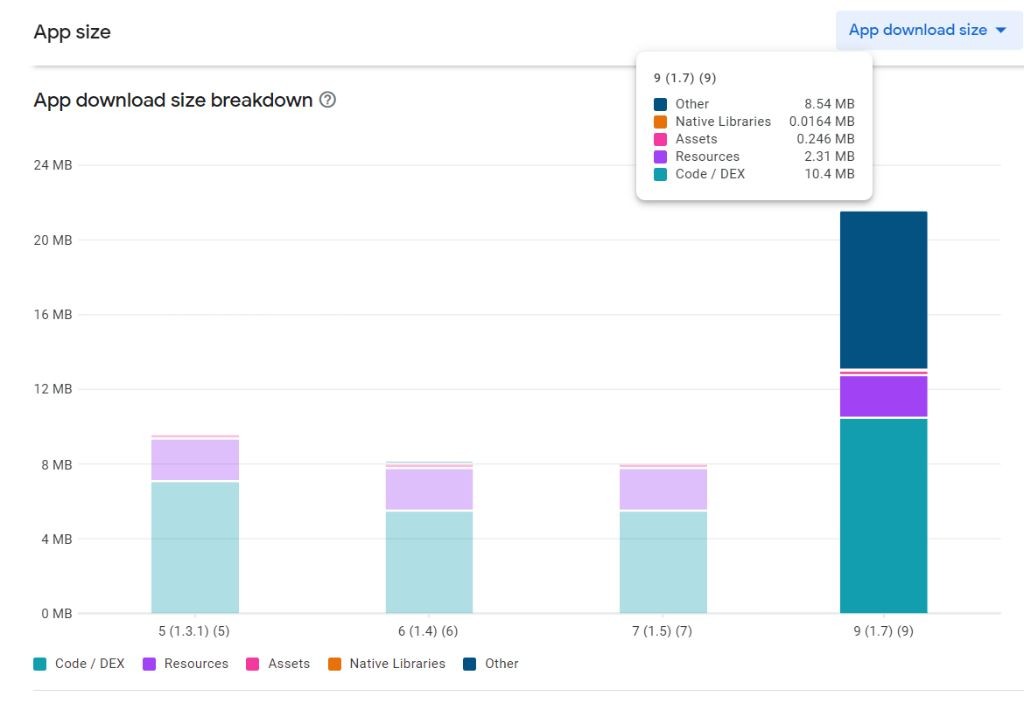Screen dimensions: 1024x703
Task: Open the help tooltip next to breakdown title
Action: tap(329, 100)
